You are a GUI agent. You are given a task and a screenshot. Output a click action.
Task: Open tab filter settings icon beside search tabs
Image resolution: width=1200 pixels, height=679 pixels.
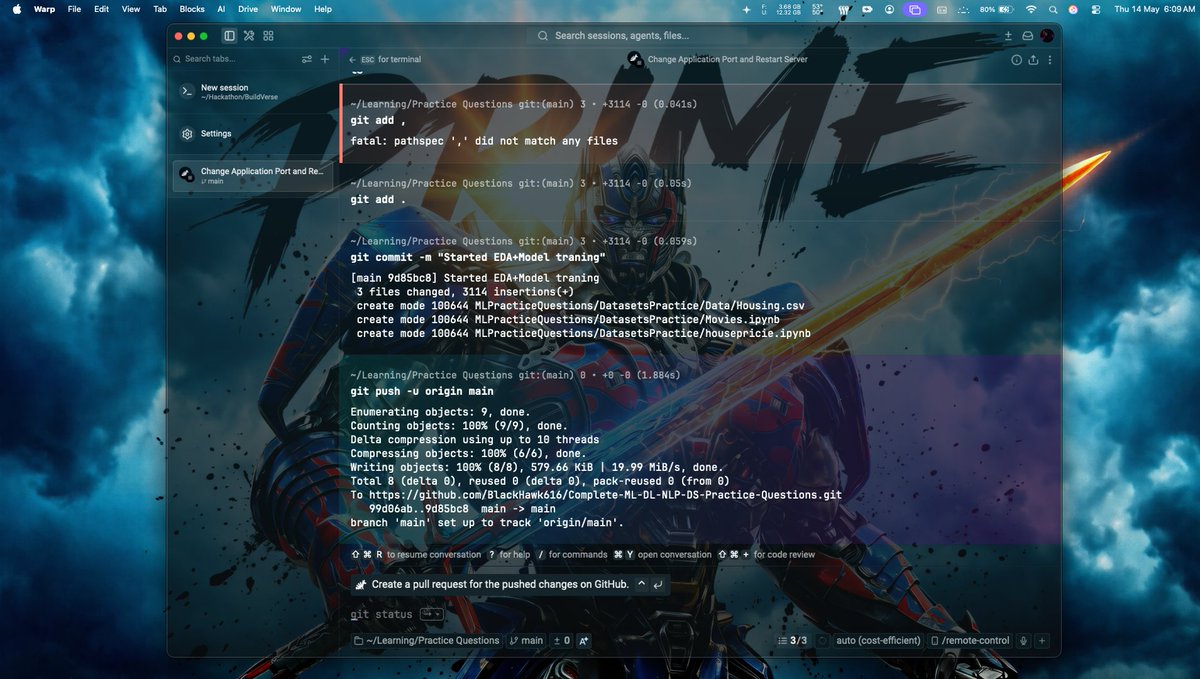click(307, 59)
